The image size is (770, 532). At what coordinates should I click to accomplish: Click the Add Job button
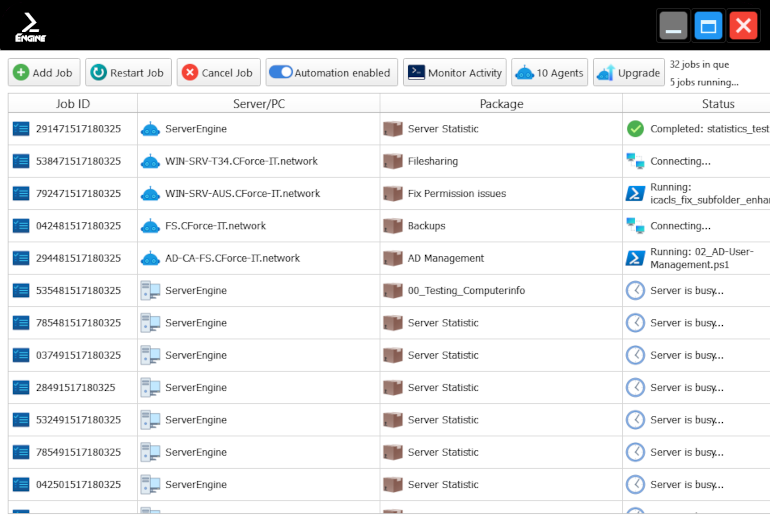coord(44,73)
